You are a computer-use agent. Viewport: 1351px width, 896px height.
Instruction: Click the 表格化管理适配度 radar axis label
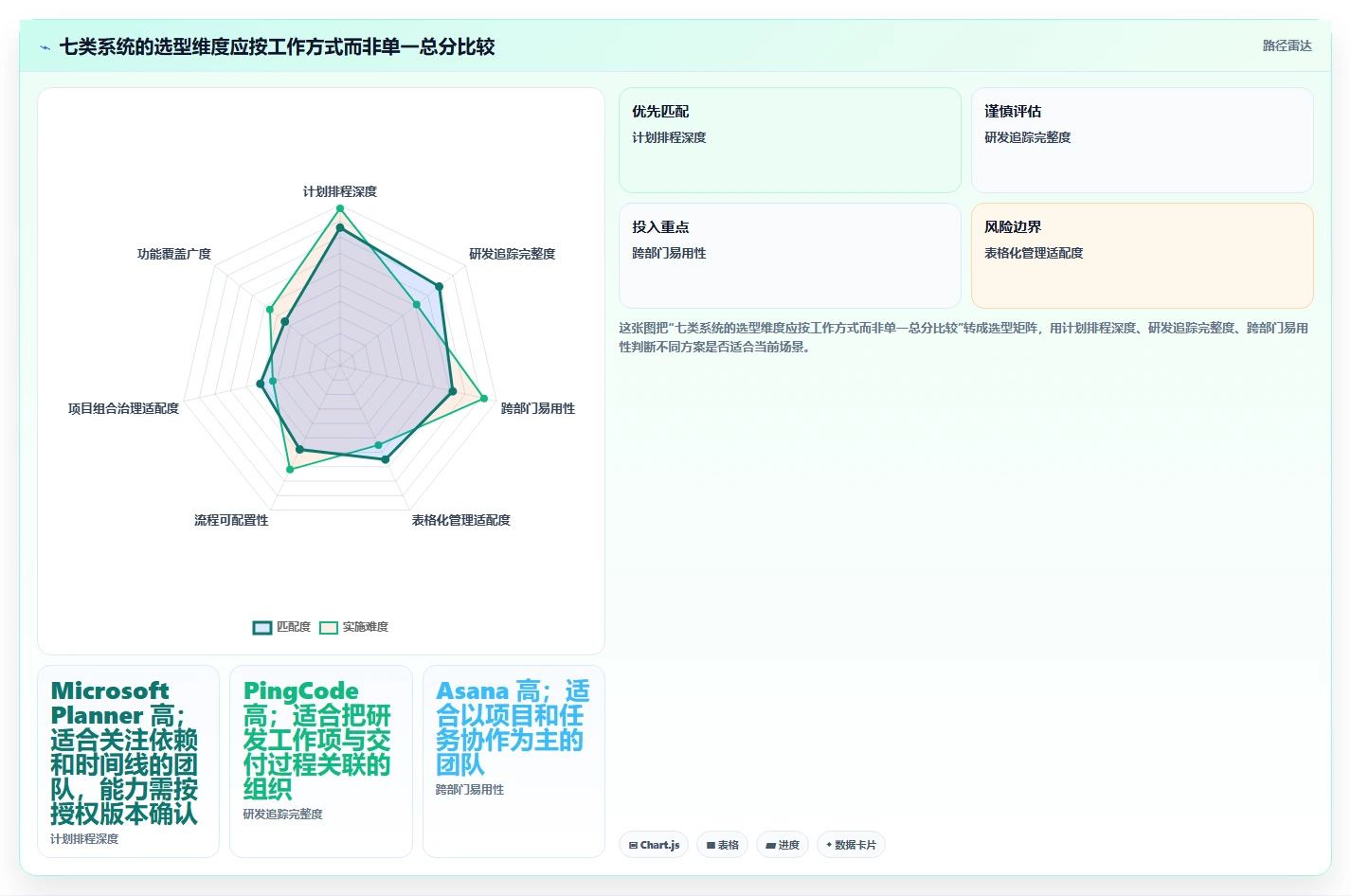(x=461, y=520)
